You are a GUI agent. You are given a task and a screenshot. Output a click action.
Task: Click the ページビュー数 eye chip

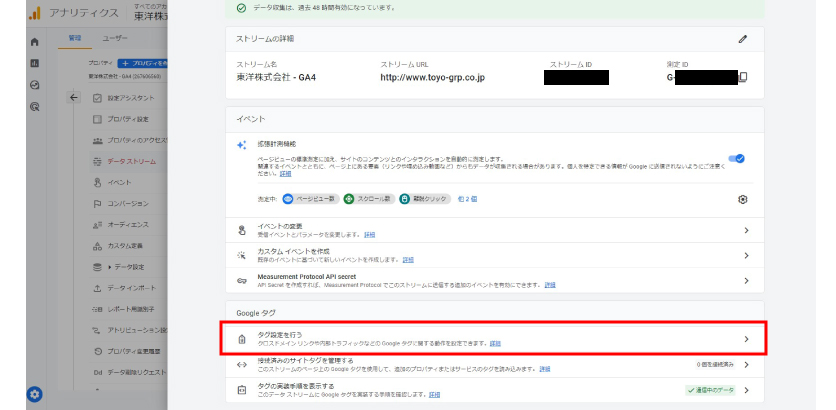tap(311, 199)
